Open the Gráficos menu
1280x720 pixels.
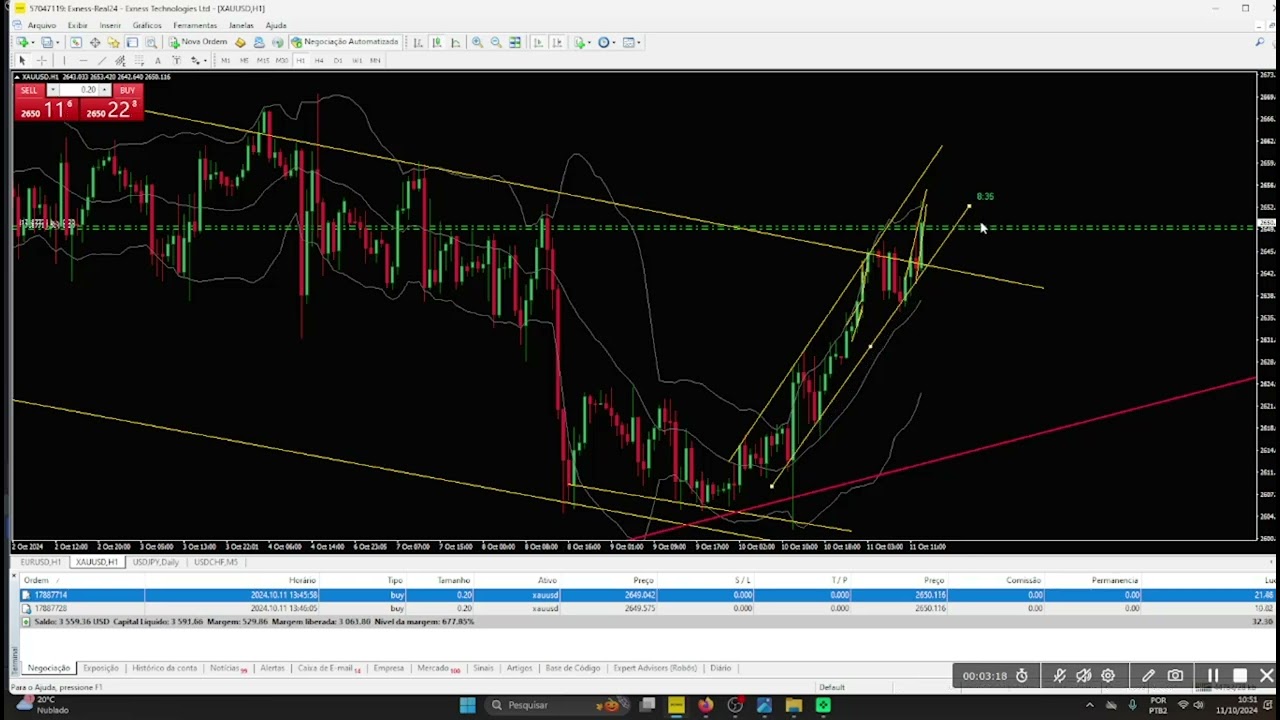[x=147, y=25]
